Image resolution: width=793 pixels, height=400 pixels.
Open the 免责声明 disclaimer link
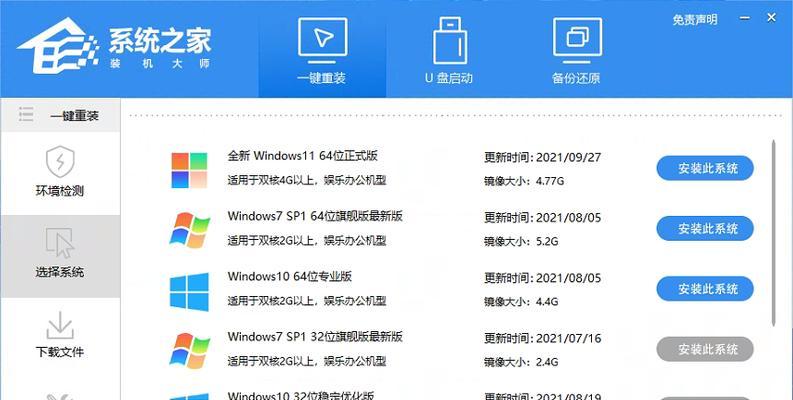[x=694, y=20]
